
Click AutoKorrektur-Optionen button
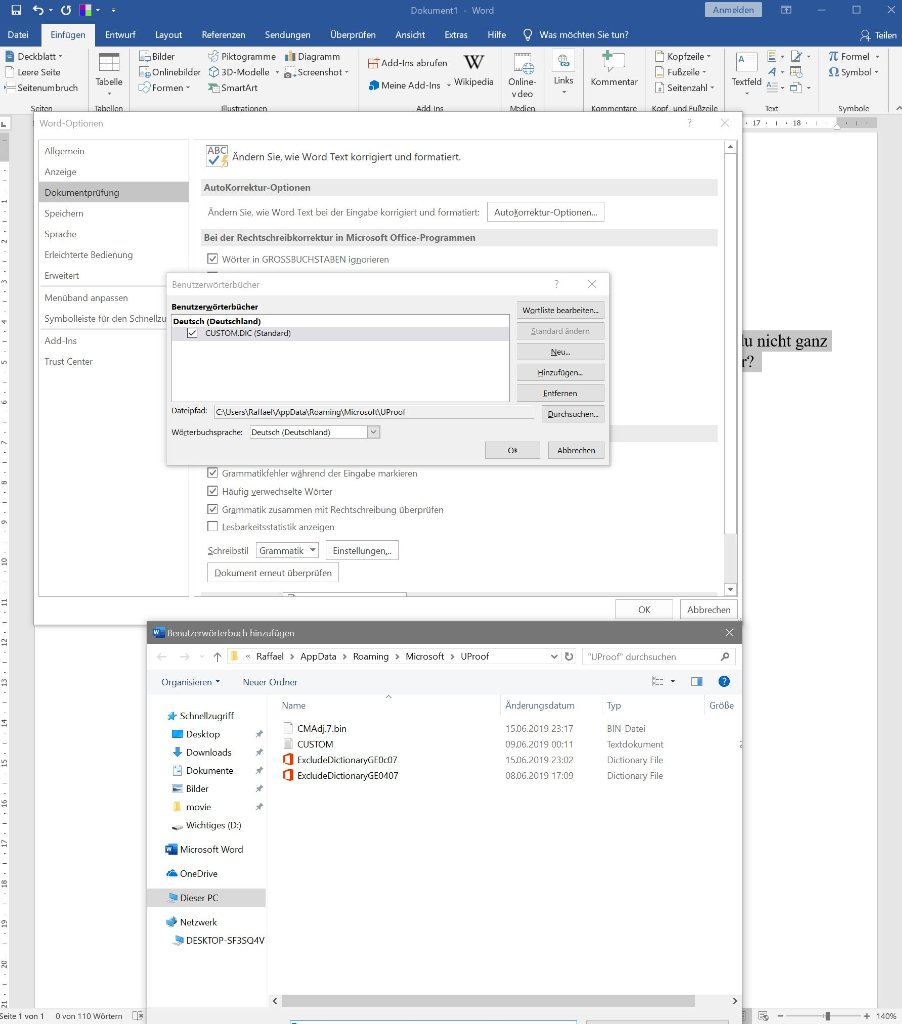coord(545,212)
